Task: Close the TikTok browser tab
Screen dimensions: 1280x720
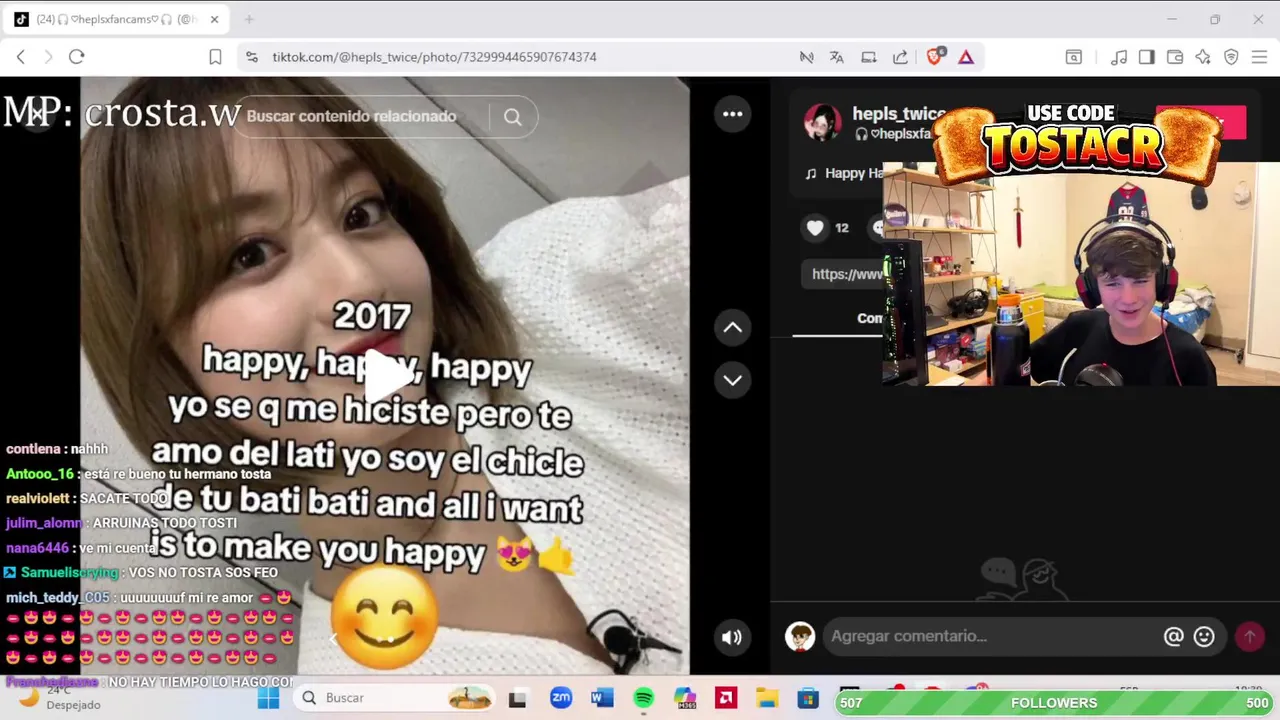Action: pos(214,19)
